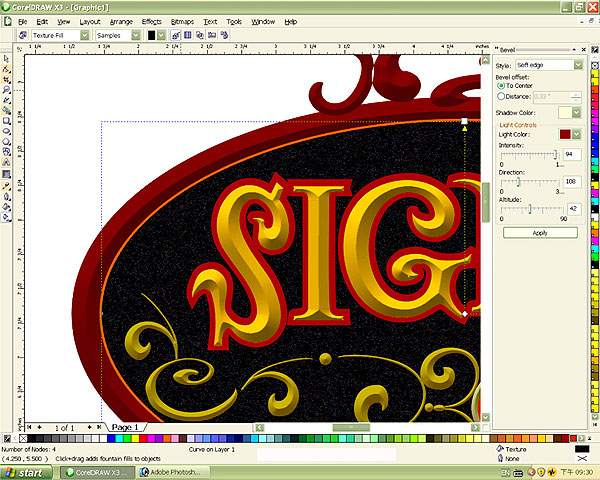Activate the Zoom tool
The image size is (600, 480).
coord(6,90)
